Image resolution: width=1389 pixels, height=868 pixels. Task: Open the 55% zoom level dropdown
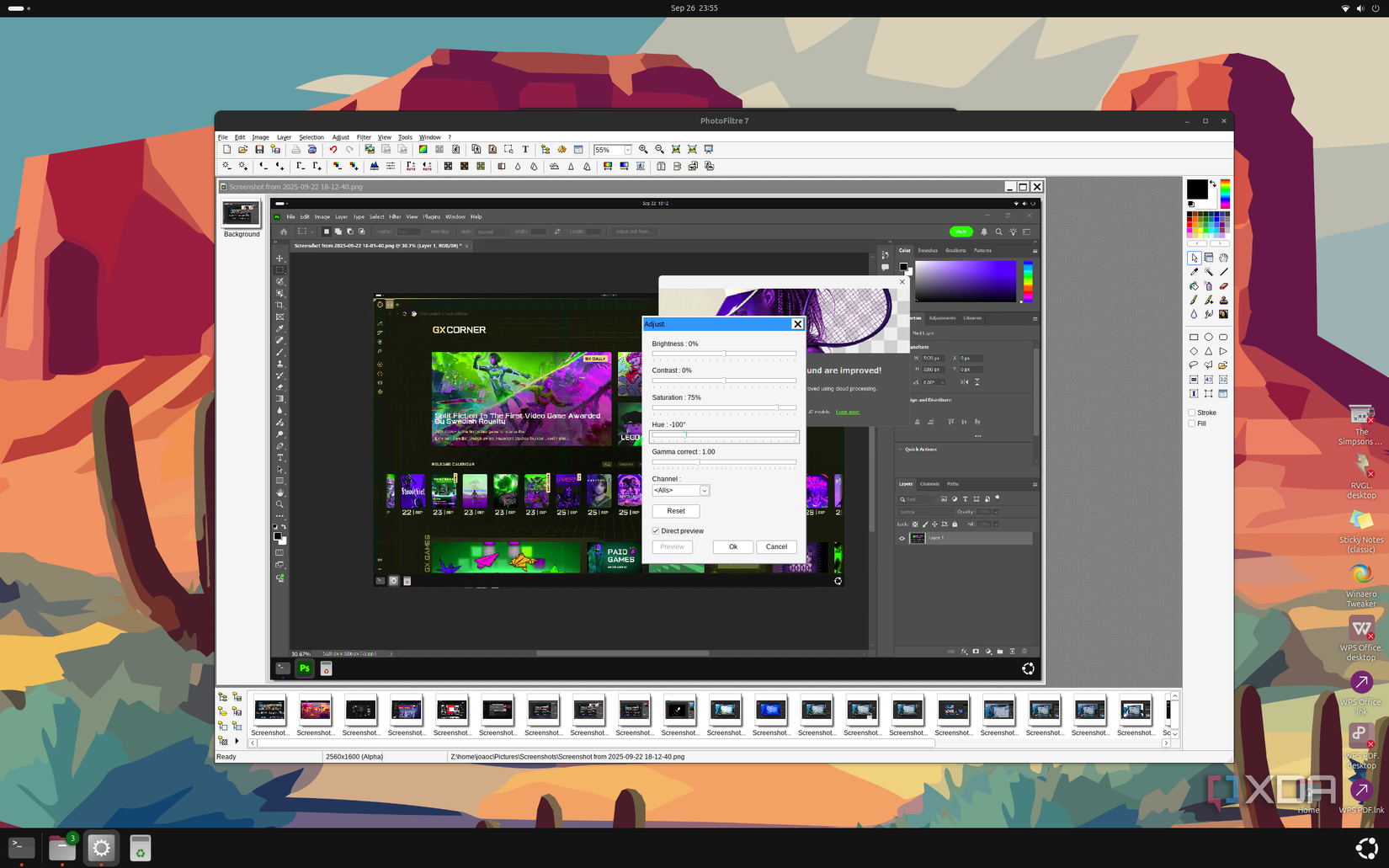(x=628, y=149)
